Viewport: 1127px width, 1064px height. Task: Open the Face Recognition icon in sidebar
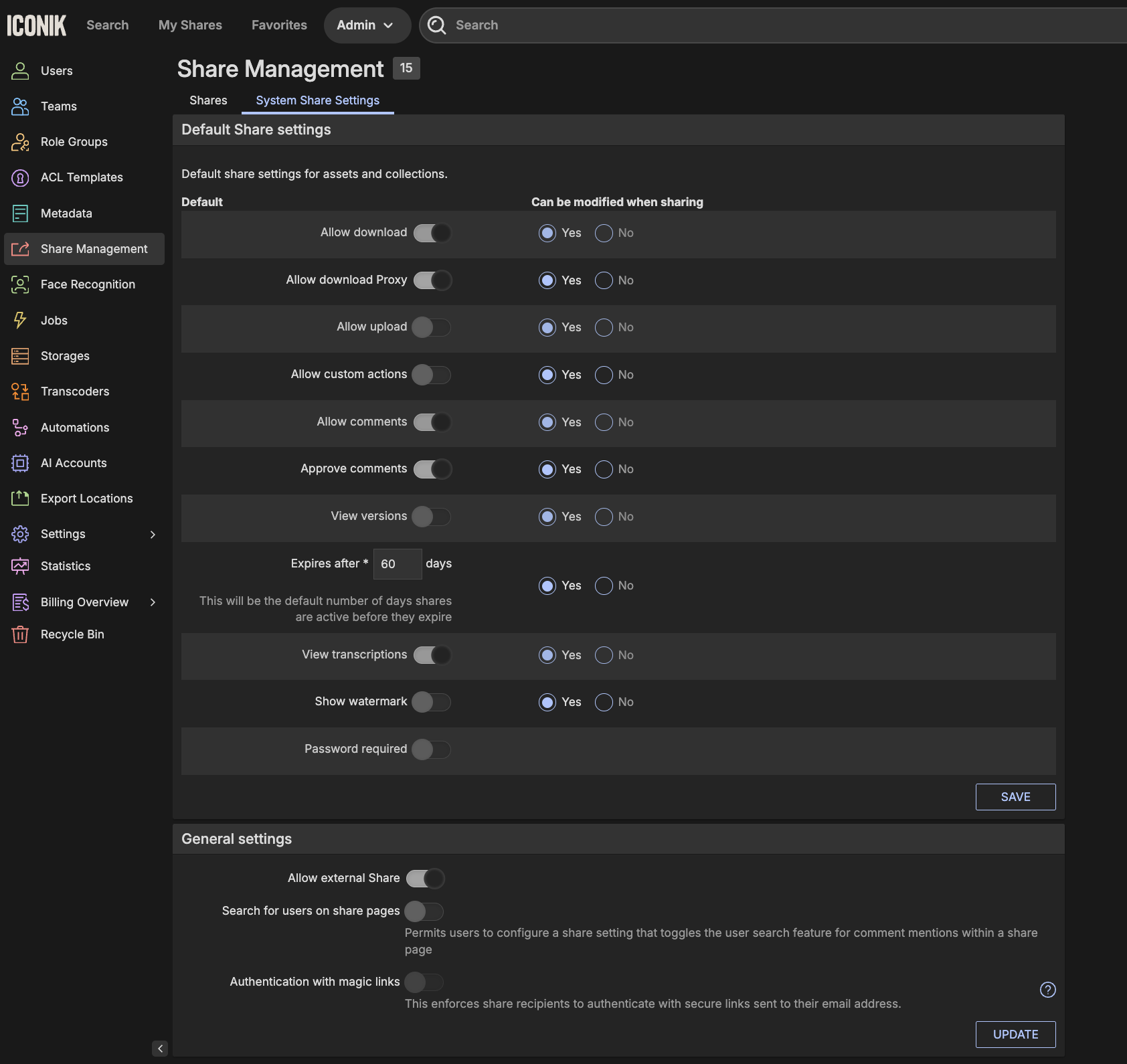coord(20,284)
